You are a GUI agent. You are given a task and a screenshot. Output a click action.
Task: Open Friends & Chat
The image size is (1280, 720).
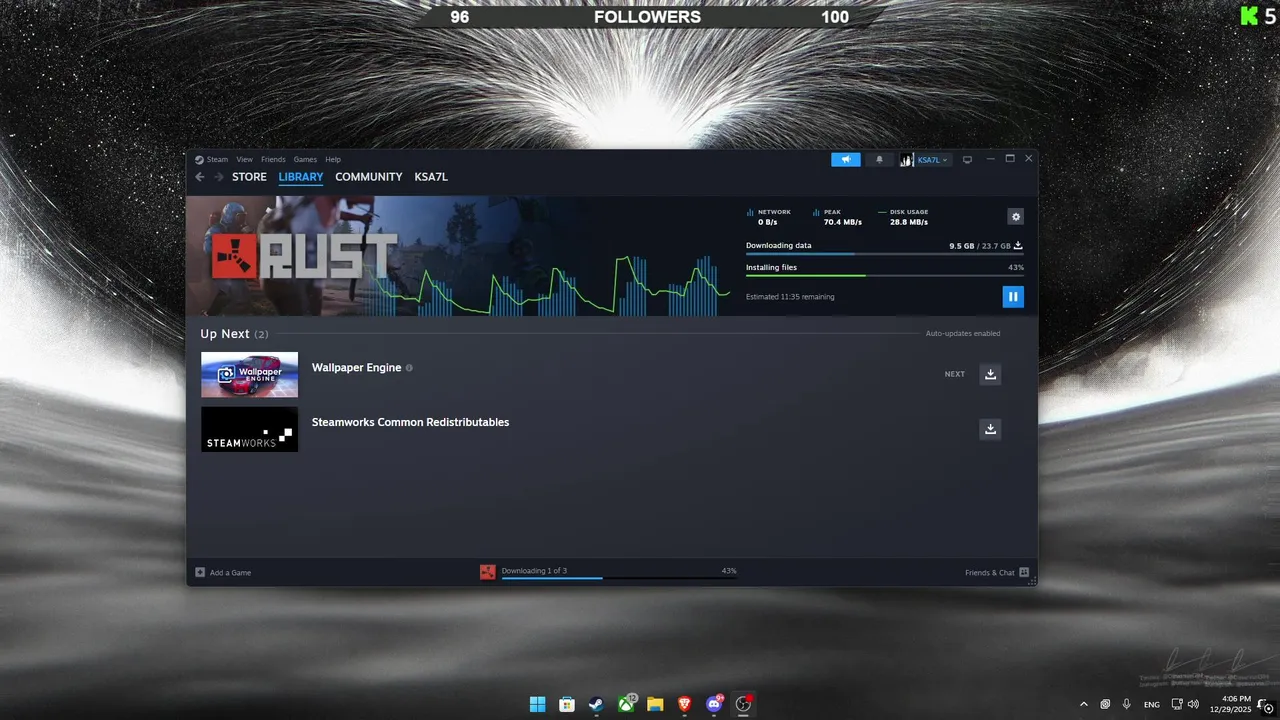(997, 573)
